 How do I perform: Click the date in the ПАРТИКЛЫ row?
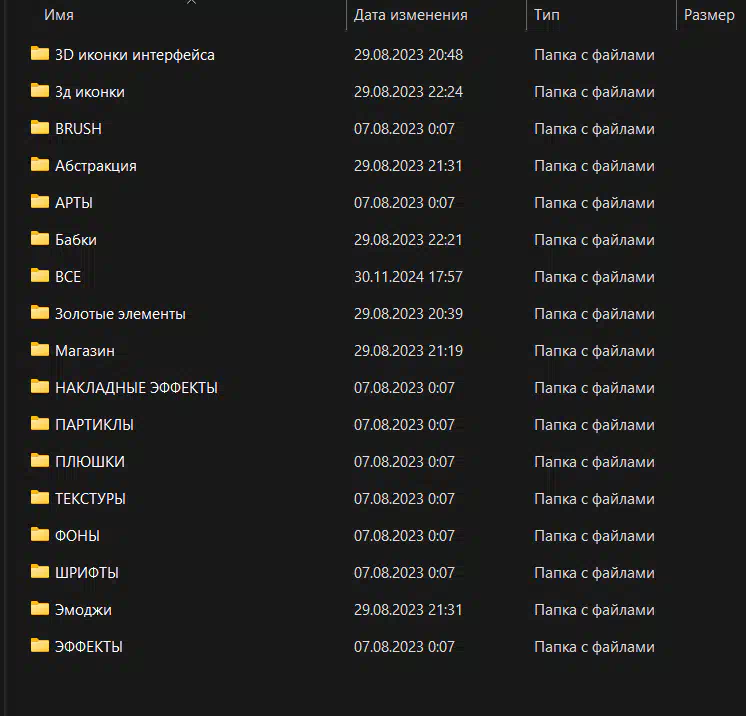[x=404, y=425]
